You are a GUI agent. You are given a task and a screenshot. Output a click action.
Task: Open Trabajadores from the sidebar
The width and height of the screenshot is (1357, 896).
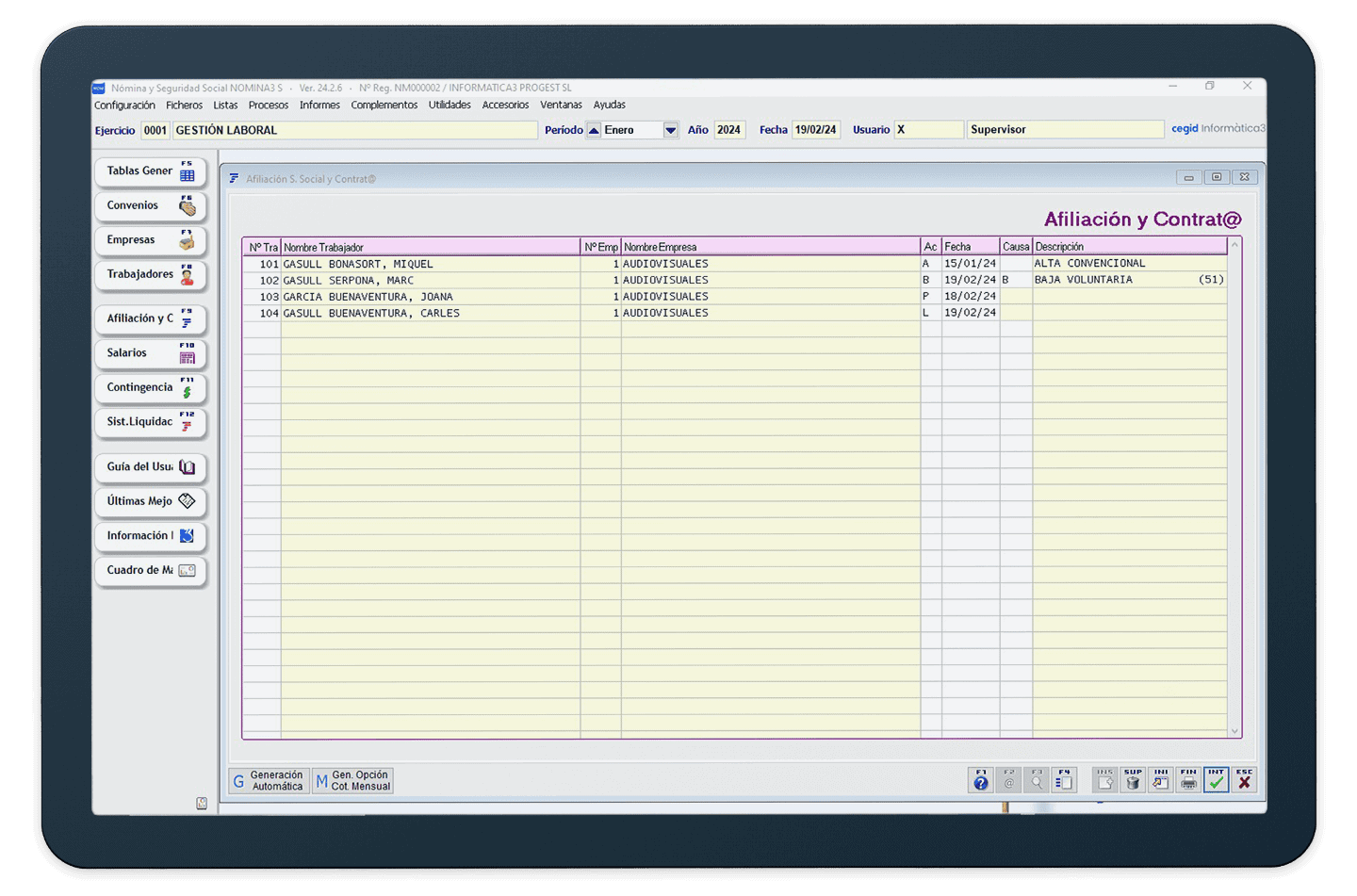click(150, 275)
